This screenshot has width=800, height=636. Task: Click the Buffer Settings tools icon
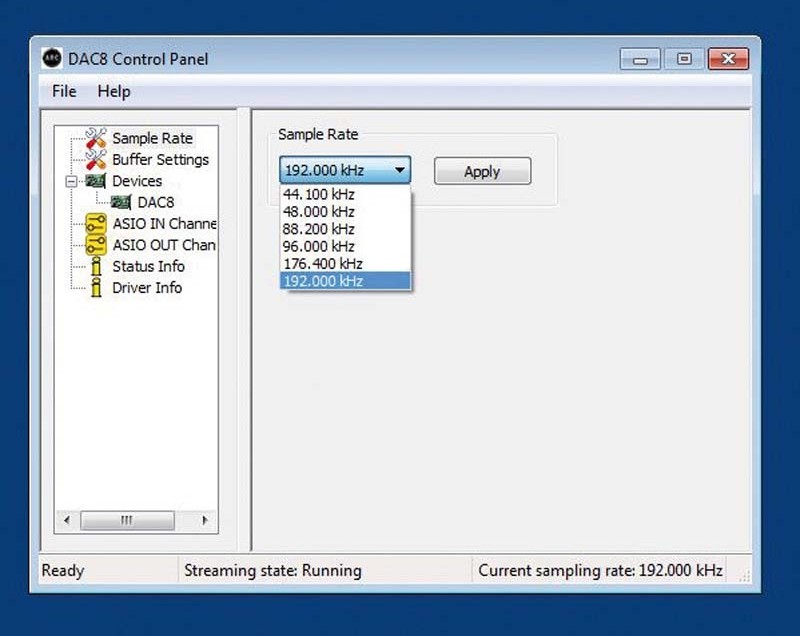point(96,160)
